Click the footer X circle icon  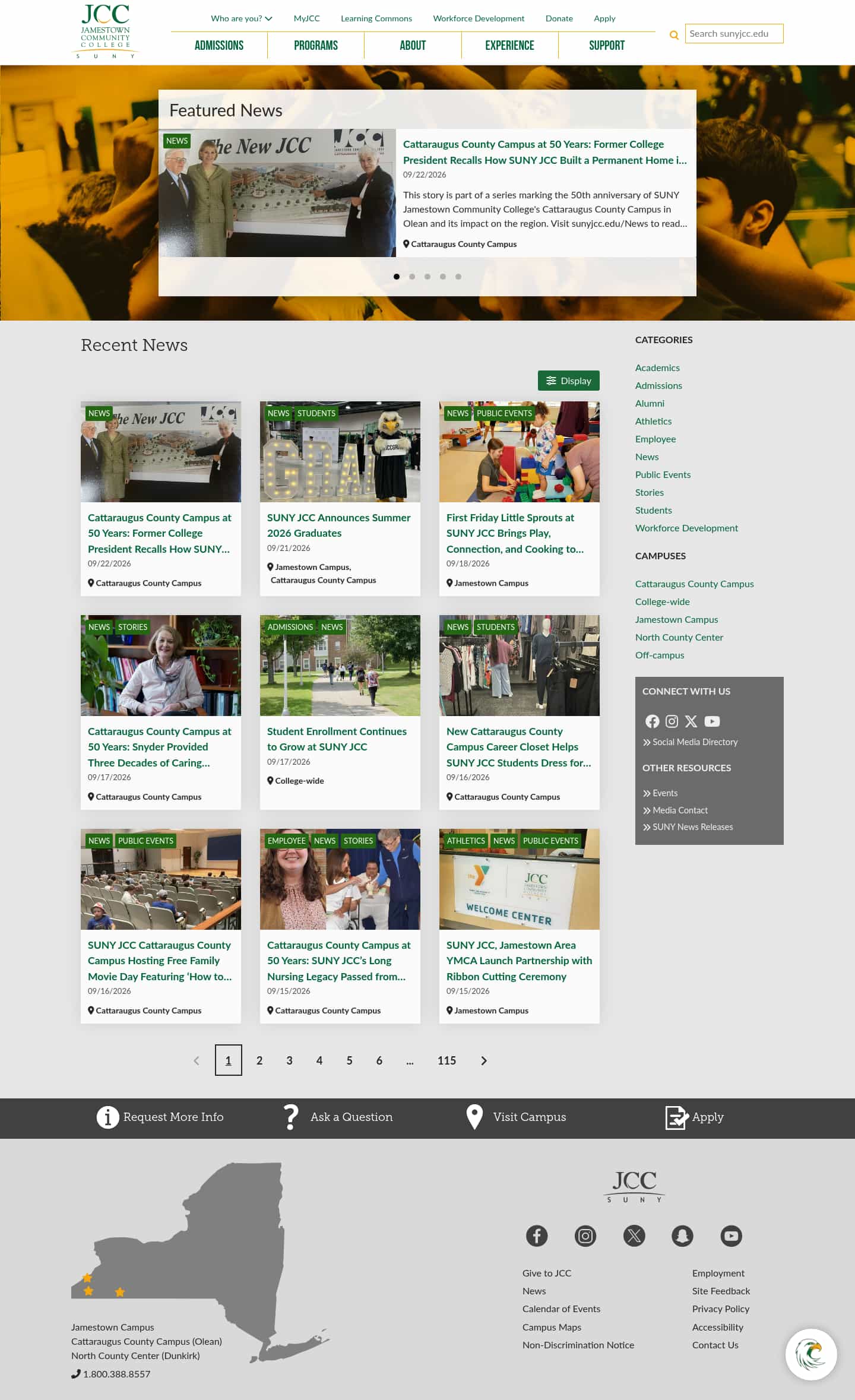(x=634, y=1236)
